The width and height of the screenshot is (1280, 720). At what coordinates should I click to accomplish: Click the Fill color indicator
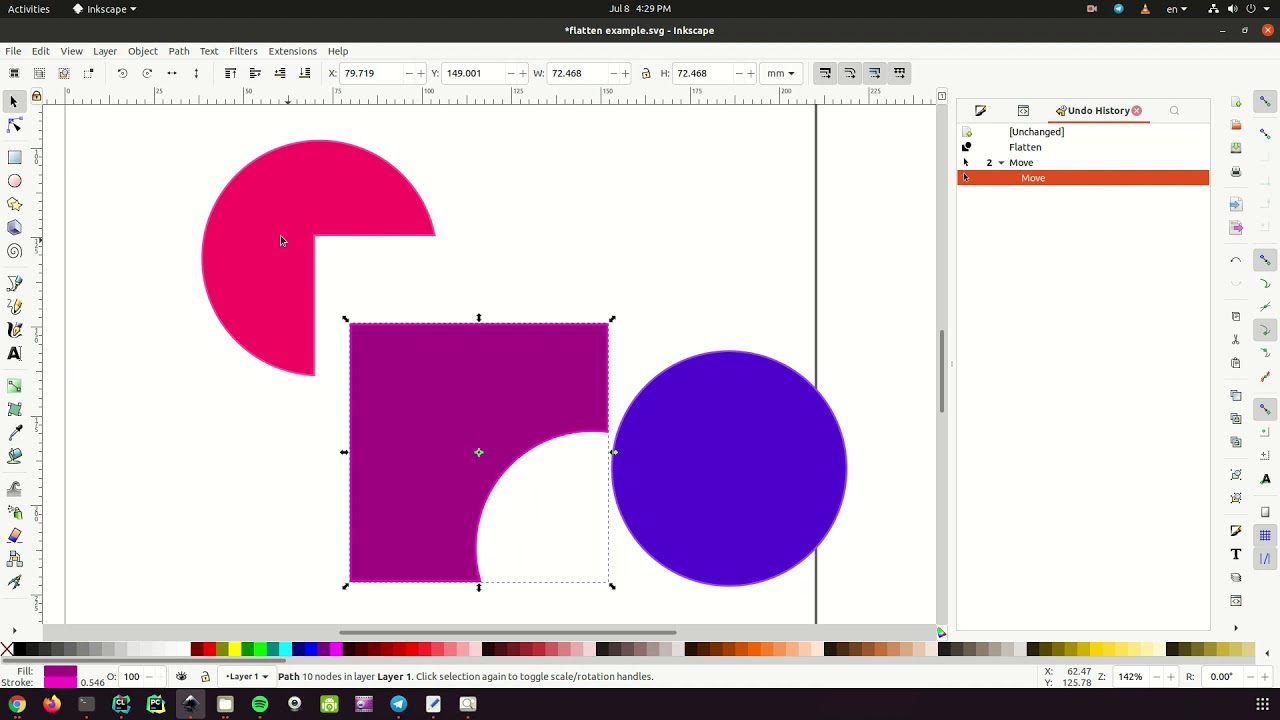60,671
